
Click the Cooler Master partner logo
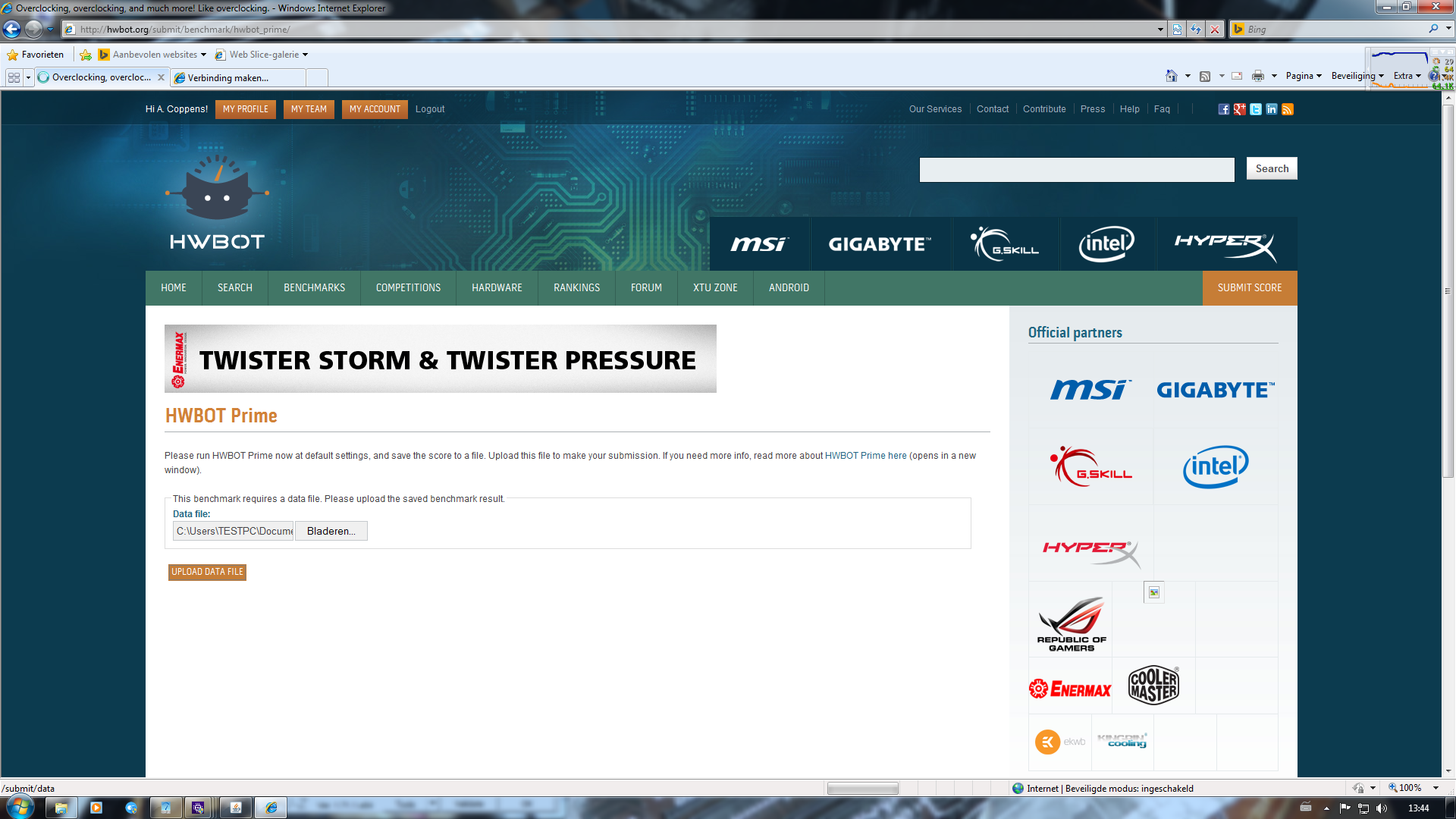(x=1153, y=685)
